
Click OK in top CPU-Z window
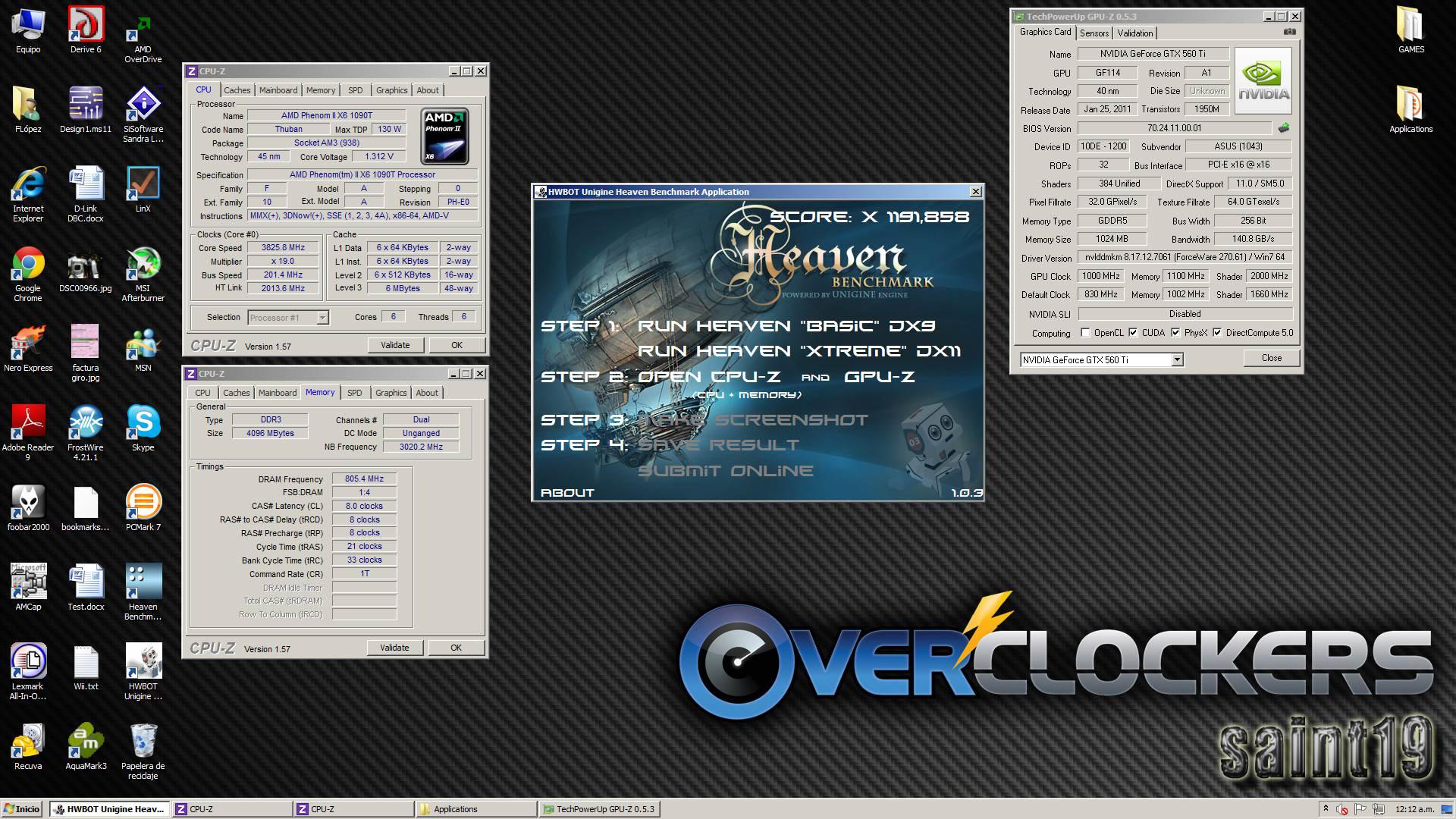457,345
